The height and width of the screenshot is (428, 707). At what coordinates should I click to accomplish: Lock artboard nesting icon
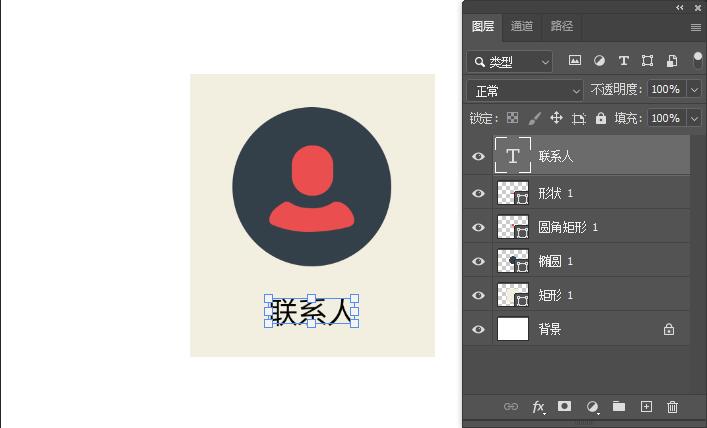point(578,119)
